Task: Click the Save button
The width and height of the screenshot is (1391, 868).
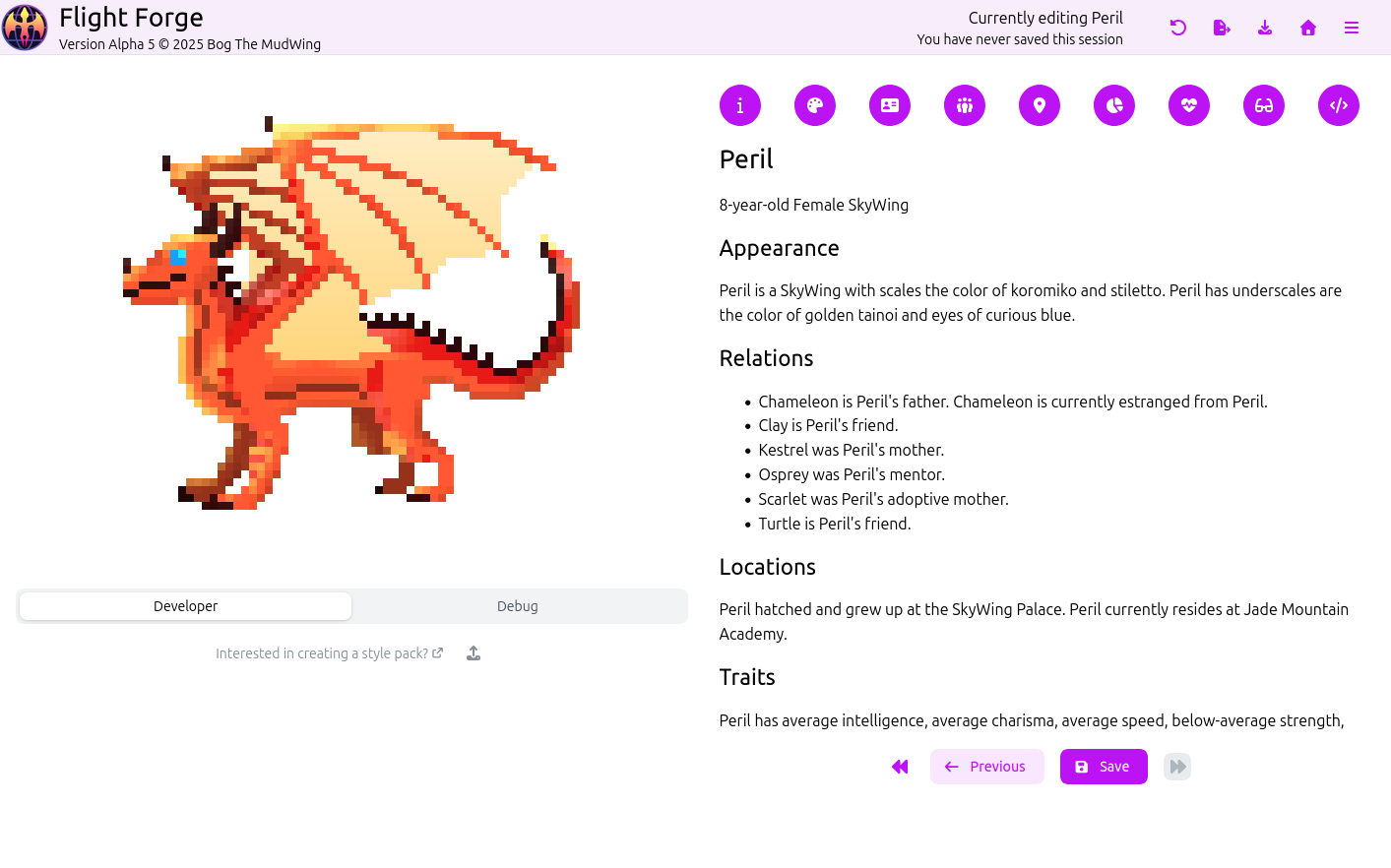Action: point(1104,767)
